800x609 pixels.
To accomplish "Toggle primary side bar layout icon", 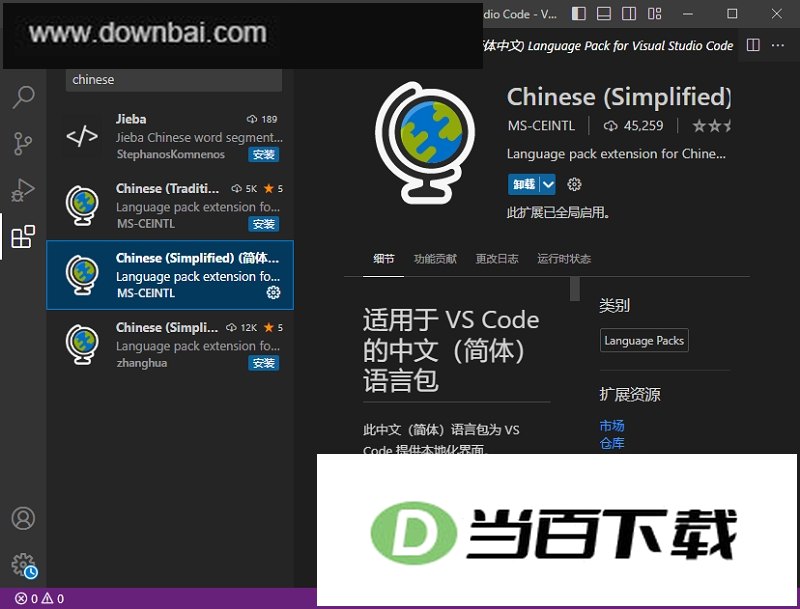I will (579, 14).
